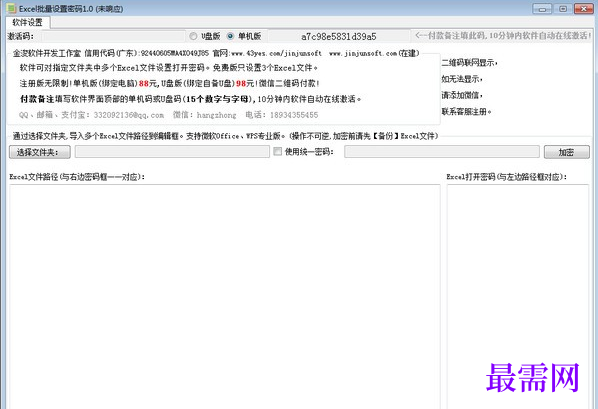Image resolution: width=598 pixels, height=409 pixels.
Task: Minimize the Excel批量设置密码 window
Action: coord(542,8)
